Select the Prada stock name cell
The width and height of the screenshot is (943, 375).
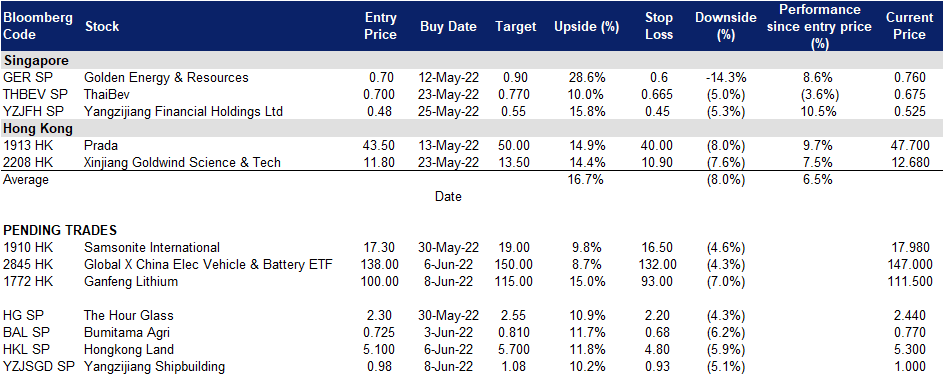pos(100,145)
